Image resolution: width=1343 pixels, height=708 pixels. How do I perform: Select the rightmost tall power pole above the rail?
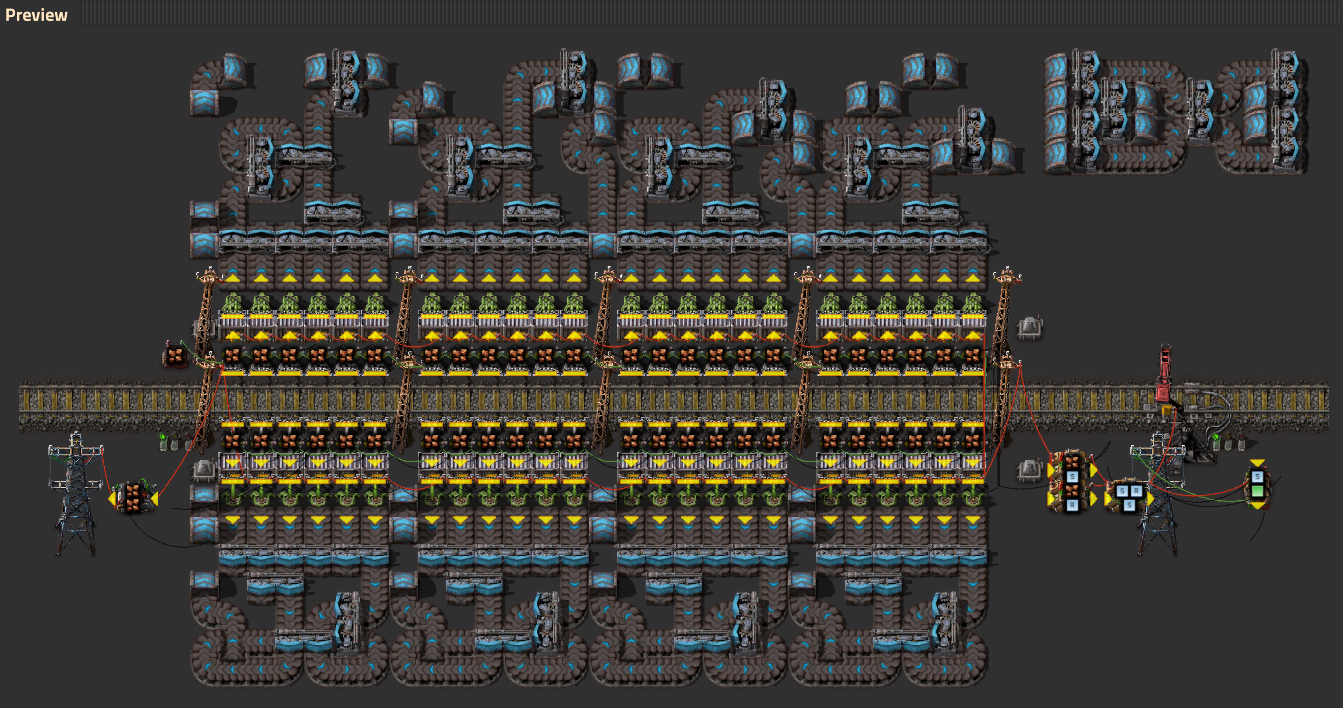tap(1005, 315)
